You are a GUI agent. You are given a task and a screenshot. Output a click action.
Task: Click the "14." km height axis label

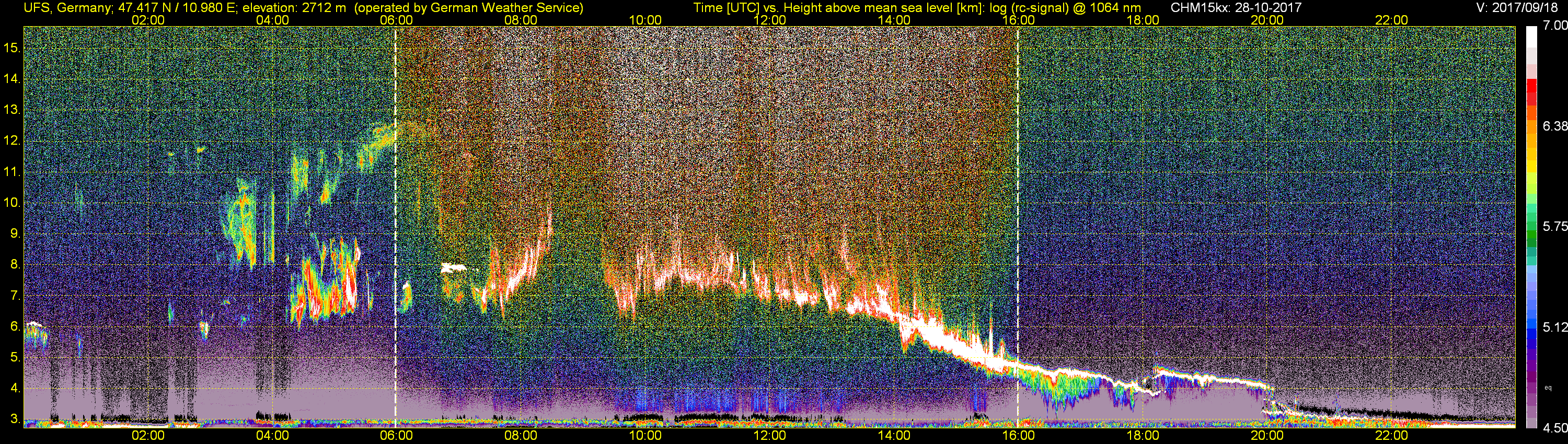click(x=11, y=79)
